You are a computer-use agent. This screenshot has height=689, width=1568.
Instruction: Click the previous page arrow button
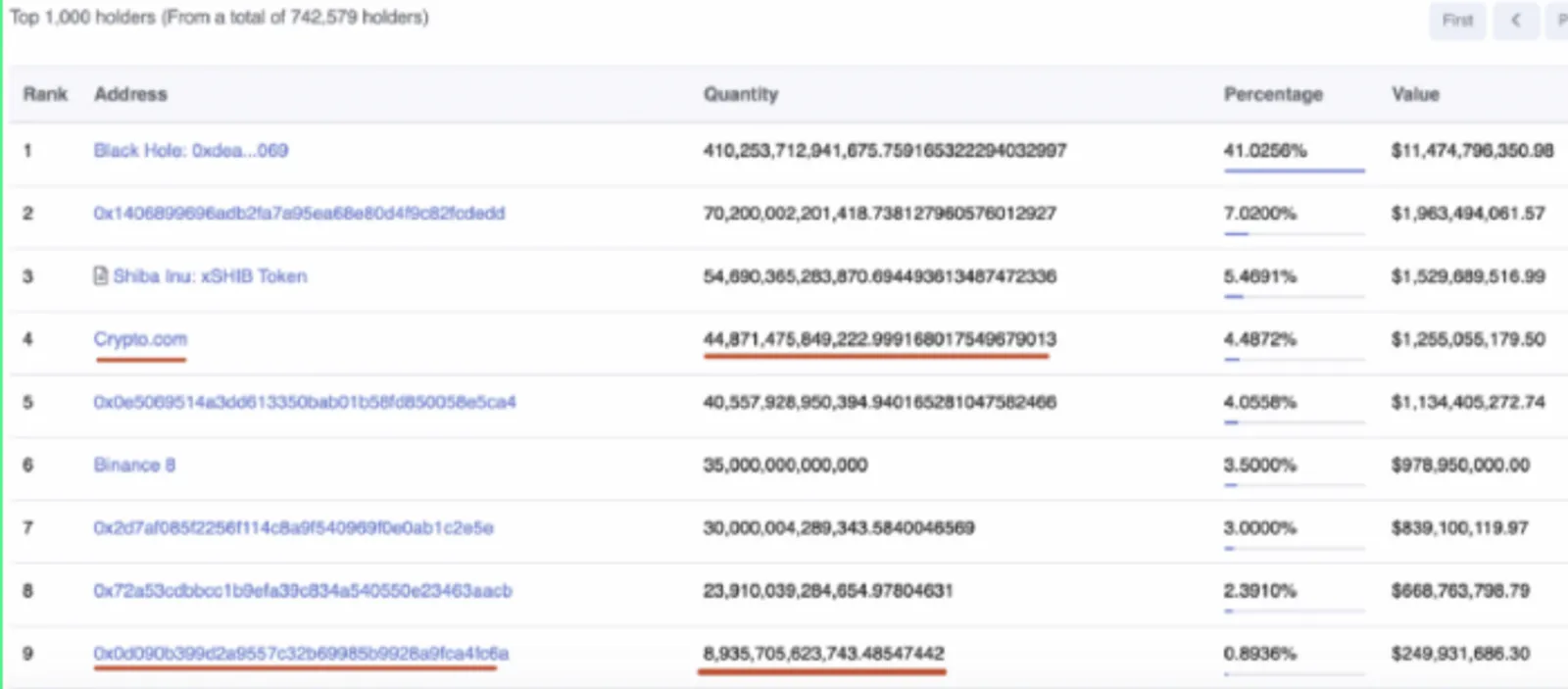click(x=1515, y=20)
